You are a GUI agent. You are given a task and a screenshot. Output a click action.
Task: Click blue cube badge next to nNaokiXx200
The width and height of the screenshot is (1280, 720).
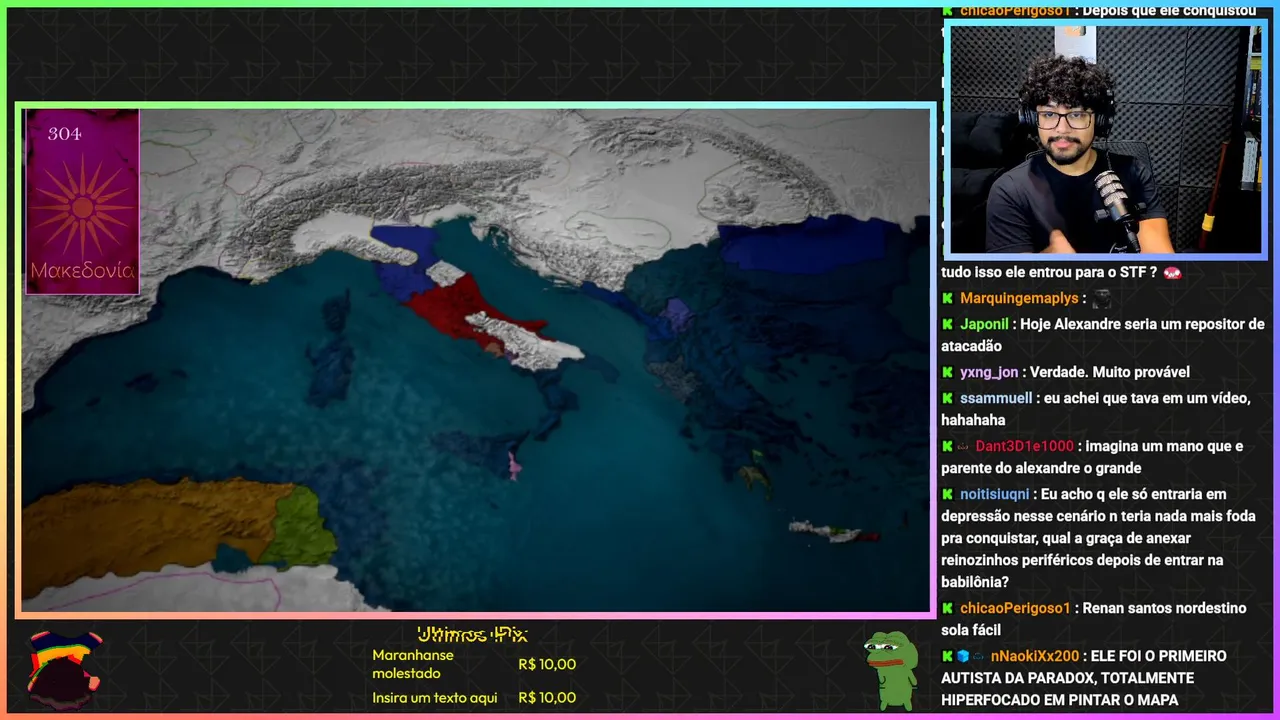[963, 656]
